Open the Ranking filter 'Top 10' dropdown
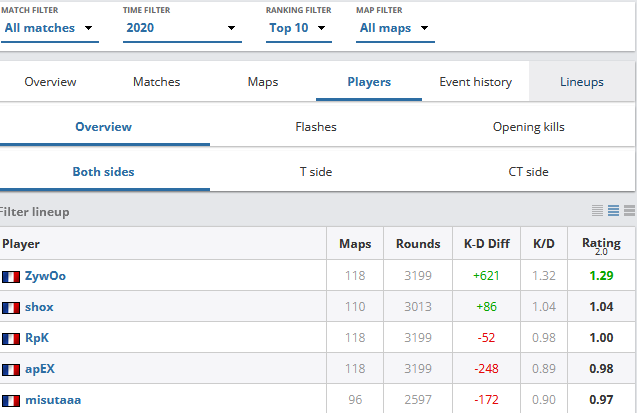This screenshot has width=637, height=413. pos(299,28)
